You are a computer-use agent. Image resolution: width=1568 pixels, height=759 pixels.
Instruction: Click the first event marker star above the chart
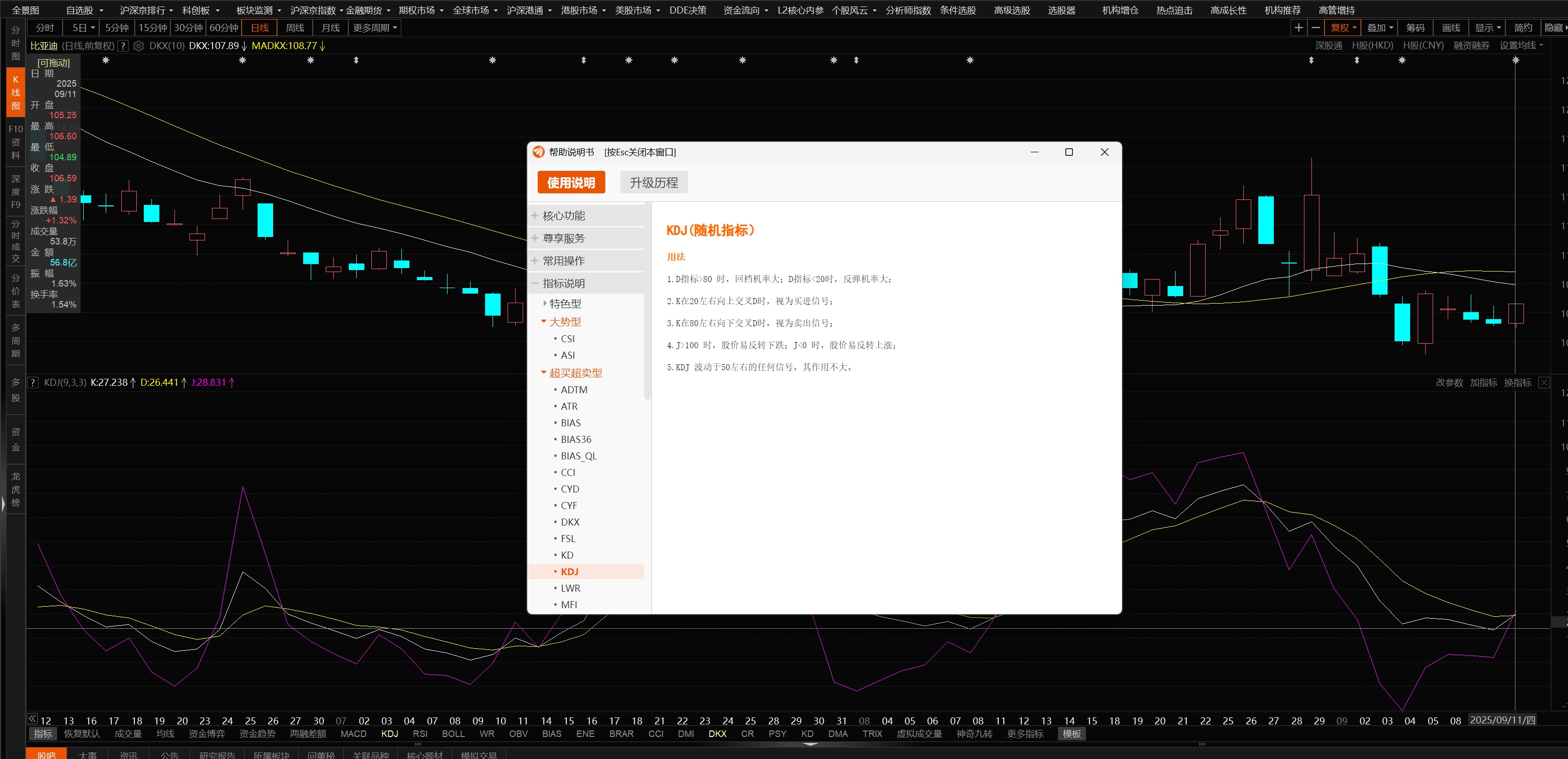coord(106,60)
